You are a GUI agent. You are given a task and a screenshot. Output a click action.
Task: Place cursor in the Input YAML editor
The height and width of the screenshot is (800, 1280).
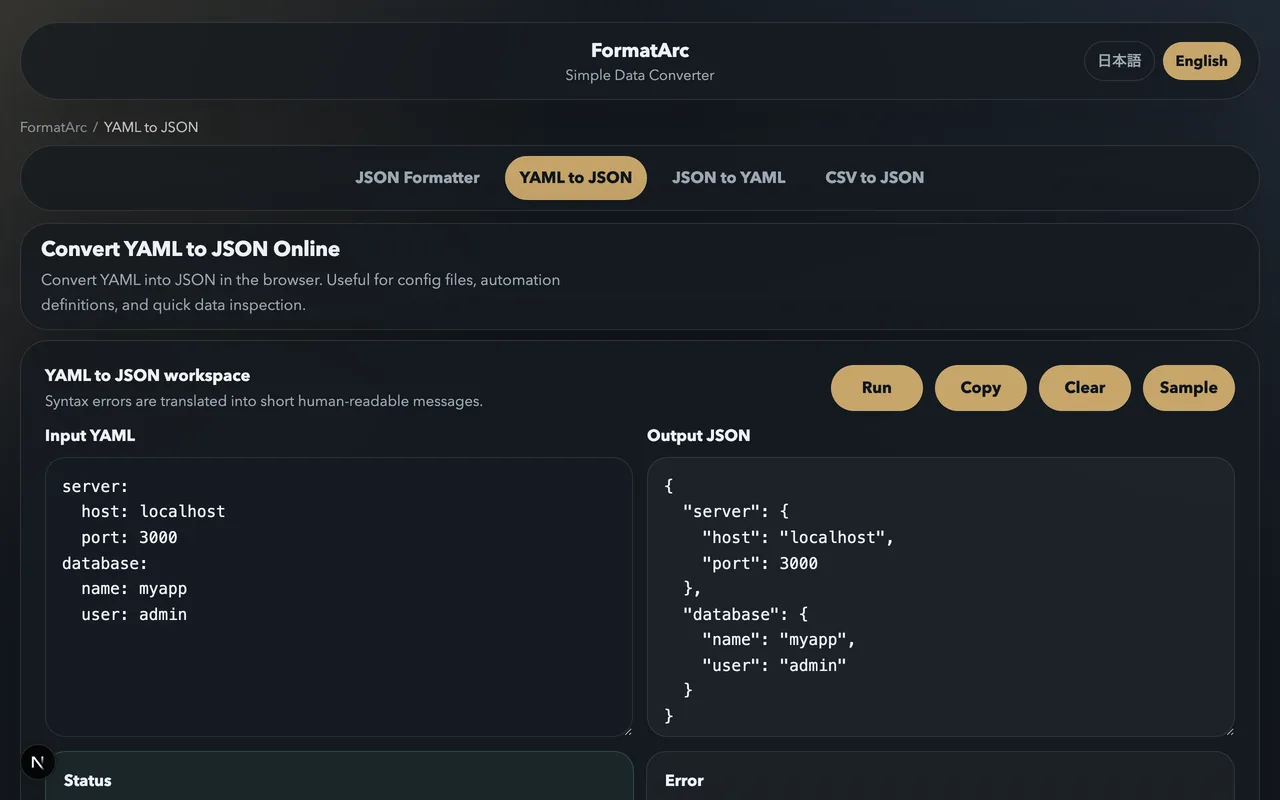point(339,600)
